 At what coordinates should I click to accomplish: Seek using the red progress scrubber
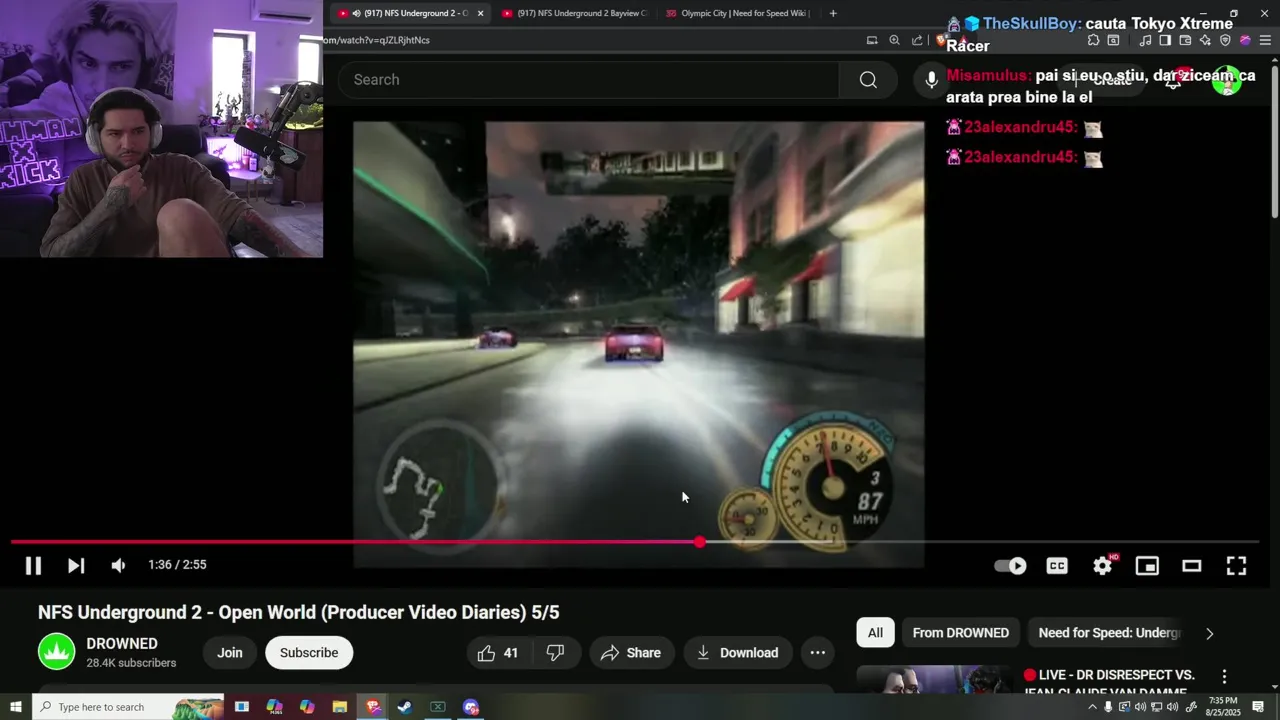pos(700,542)
